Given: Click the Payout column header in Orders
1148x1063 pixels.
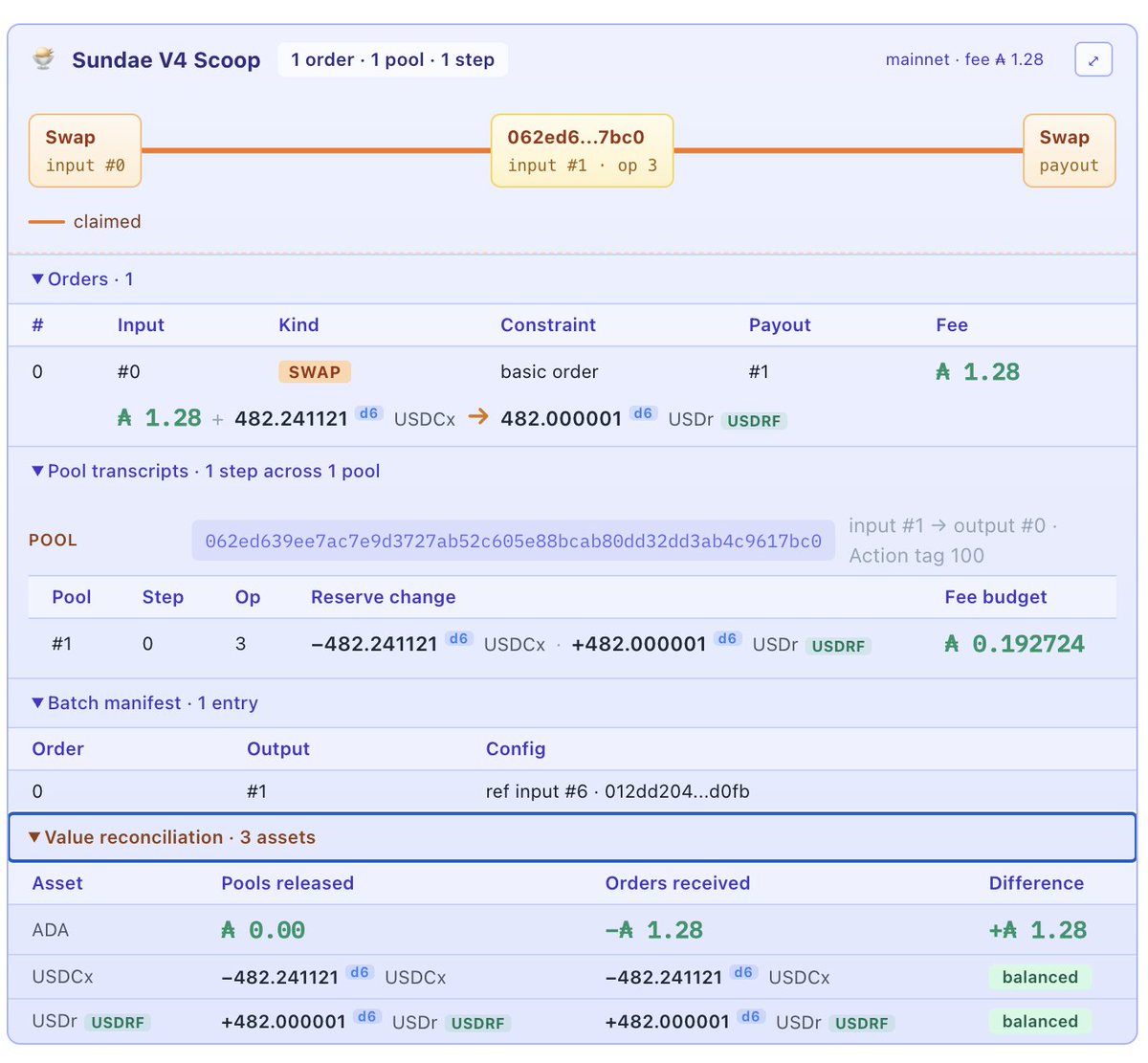Looking at the screenshot, I should pyautogui.click(x=780, y=325).
